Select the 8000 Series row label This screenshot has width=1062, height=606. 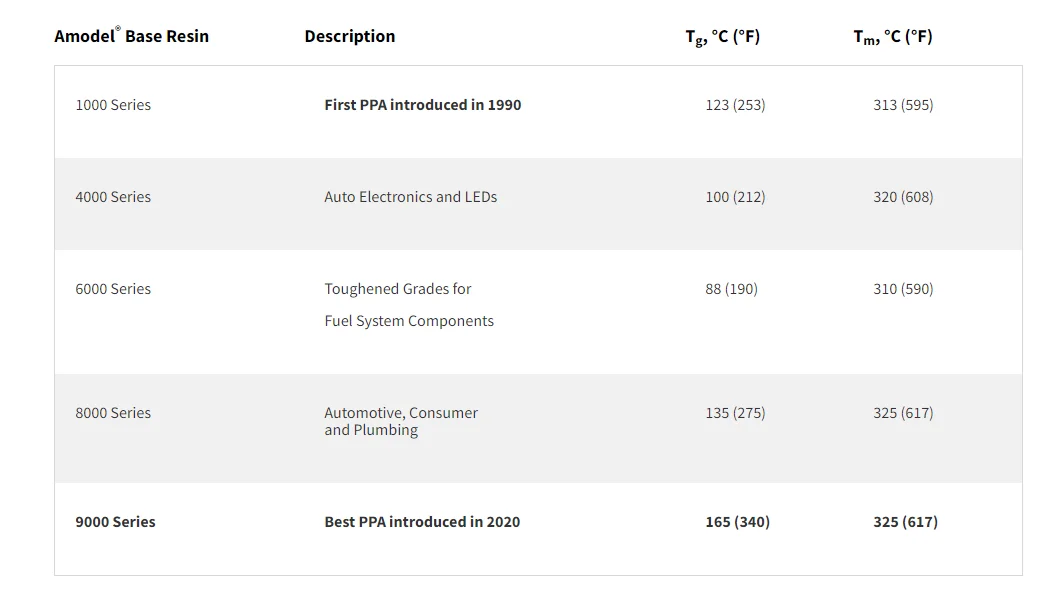113,413
